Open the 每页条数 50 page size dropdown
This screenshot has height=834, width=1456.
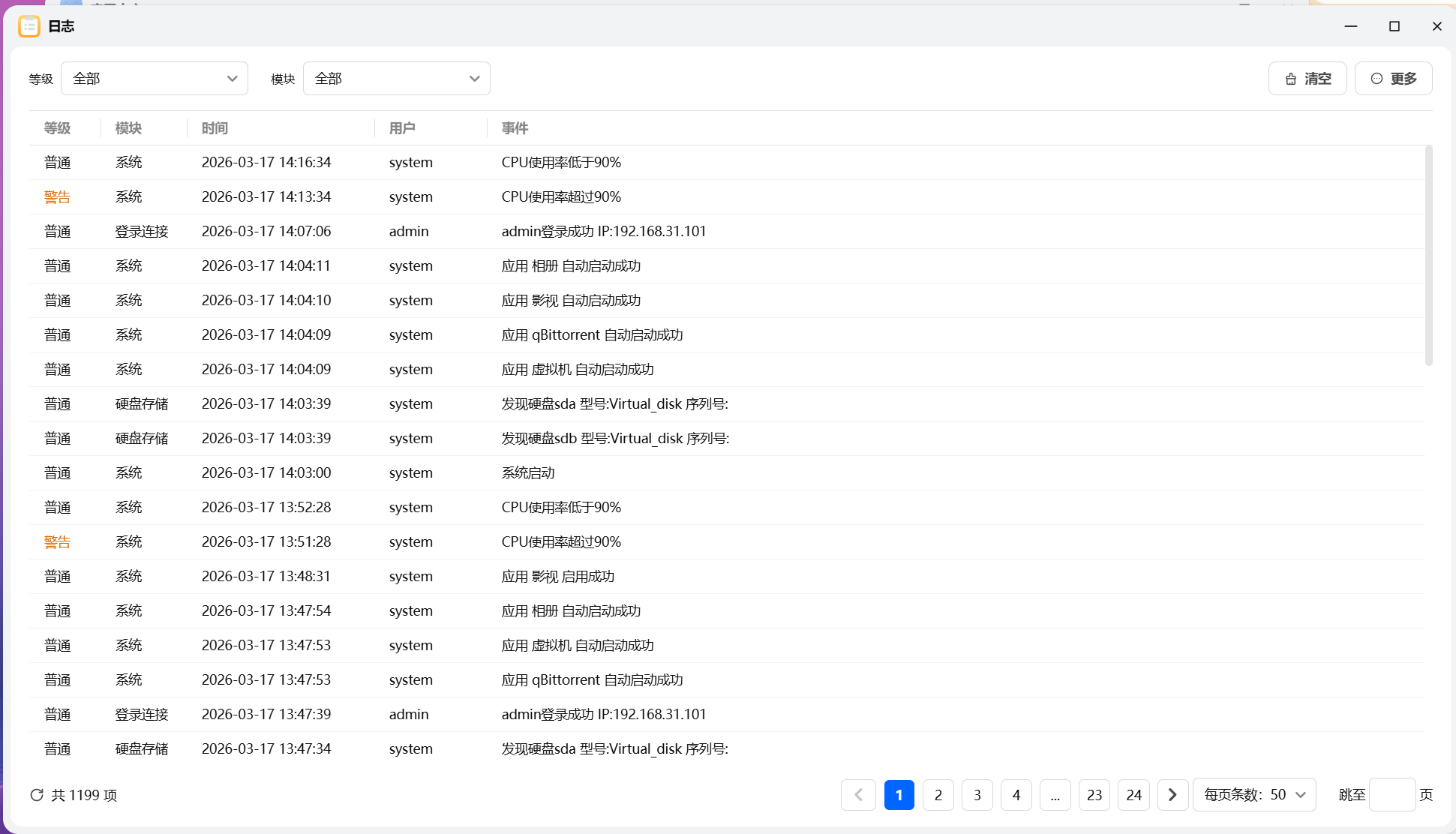pos(1253,795)
